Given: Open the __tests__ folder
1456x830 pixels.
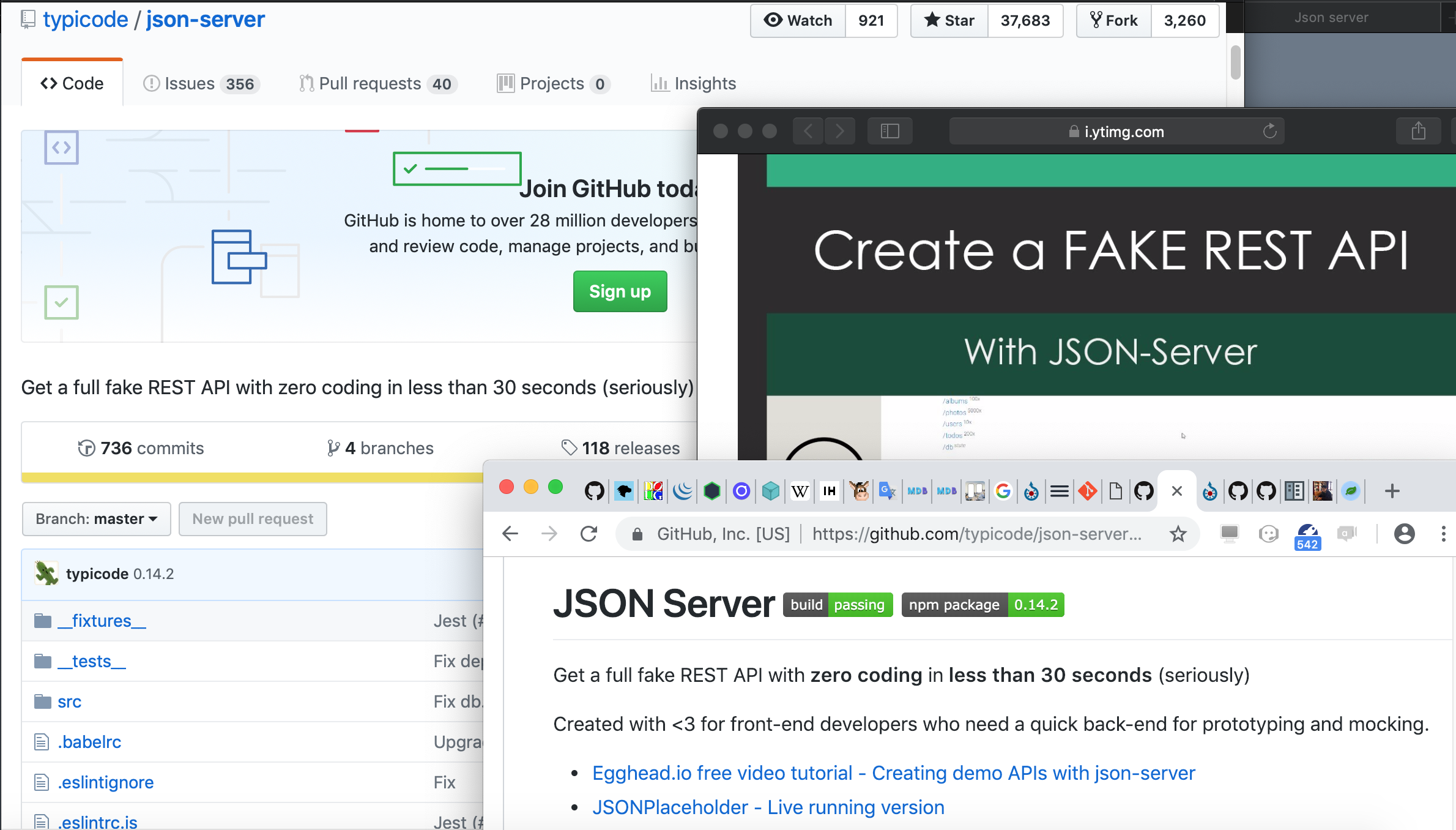Looking at the screenshot, I should click(92, 661).
